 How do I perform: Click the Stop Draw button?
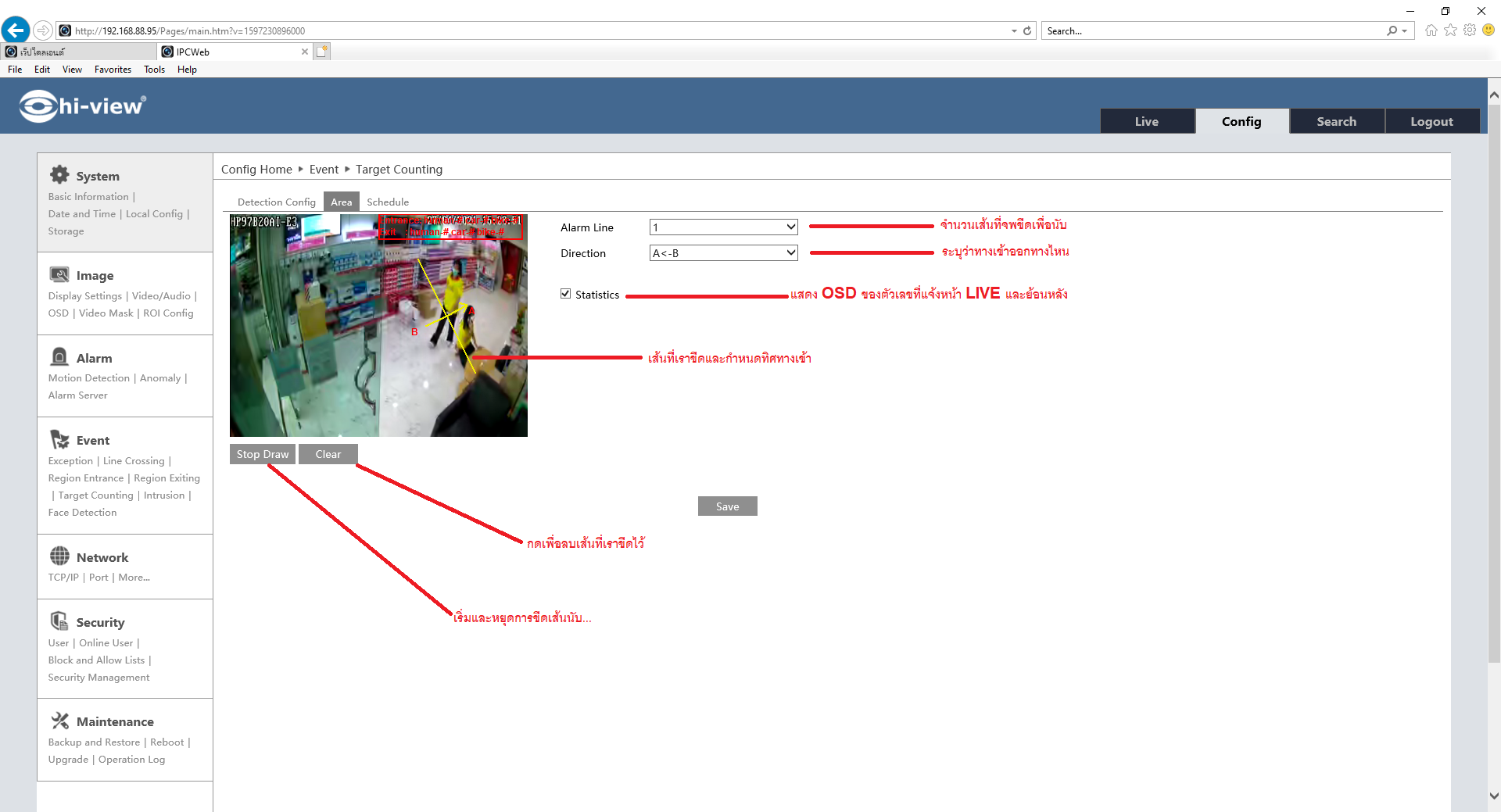(263, 454)
